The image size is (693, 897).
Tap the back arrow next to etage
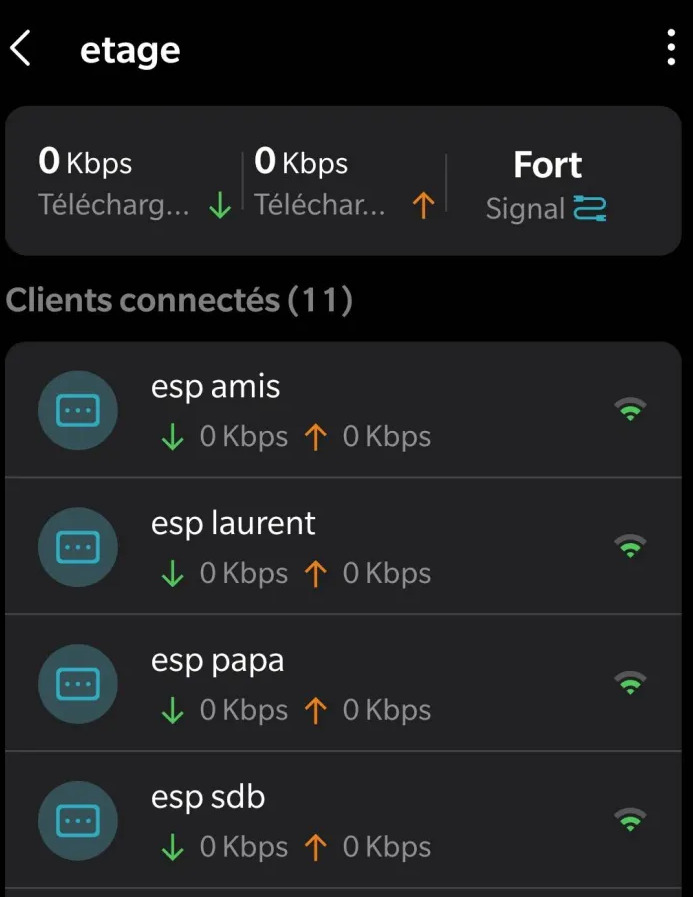(21, 49)
